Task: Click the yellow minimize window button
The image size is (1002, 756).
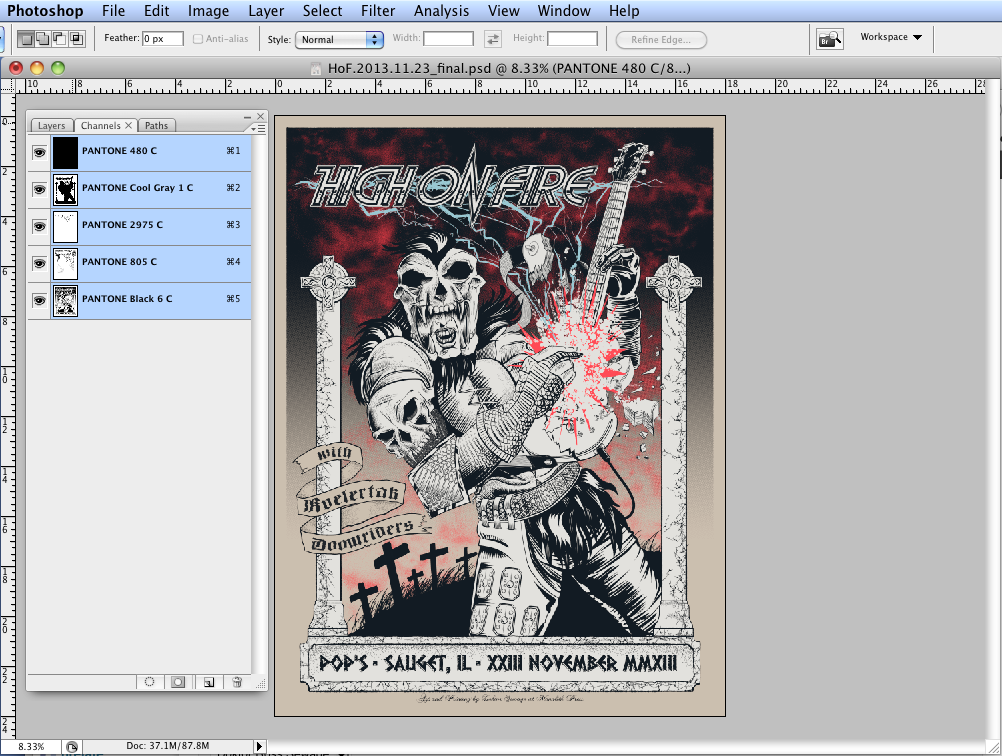Action: 37,68
